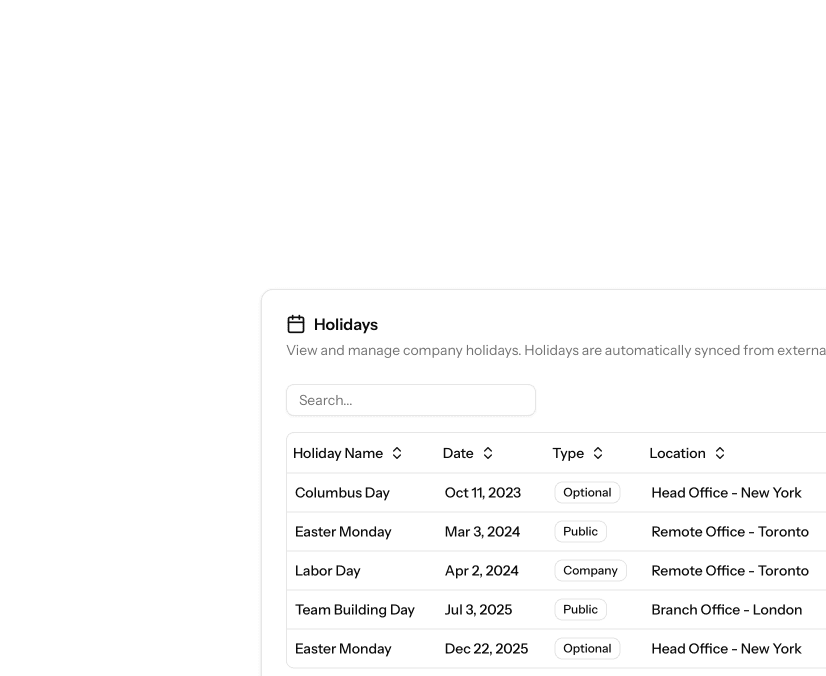Click Head Office location in Dec 22 row
The image size is (826, 676).
(x=726, y=649)
